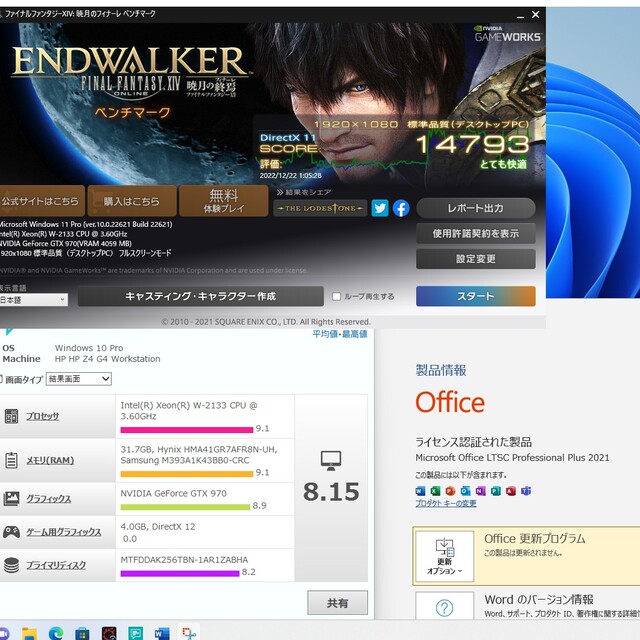Enable the ループ再生する loop playback checkbox
Viewport: 640px width, 640px height.
336,296
